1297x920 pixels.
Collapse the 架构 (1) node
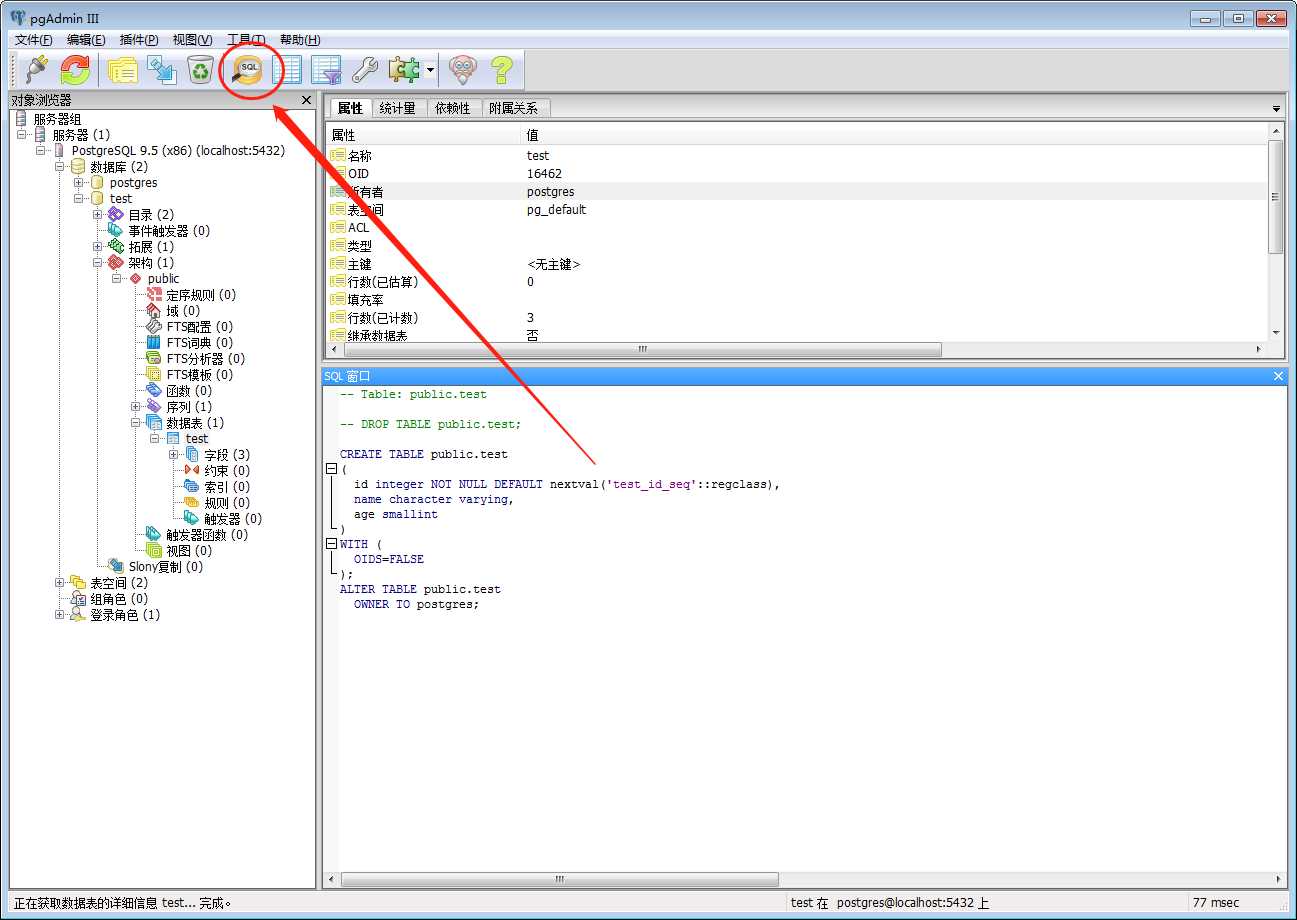(98, 263)
